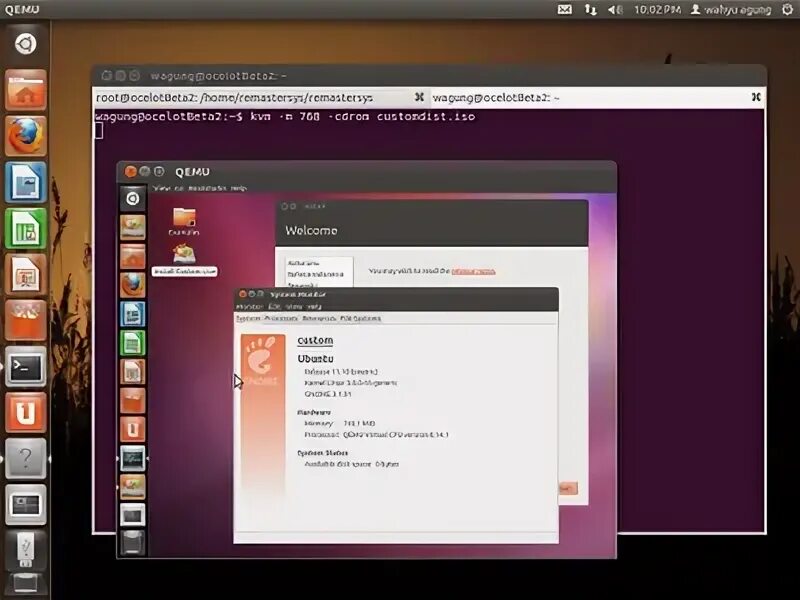Switch to System tab in System Monitor
Screen dimensions: 800x600
coord(248,318)
